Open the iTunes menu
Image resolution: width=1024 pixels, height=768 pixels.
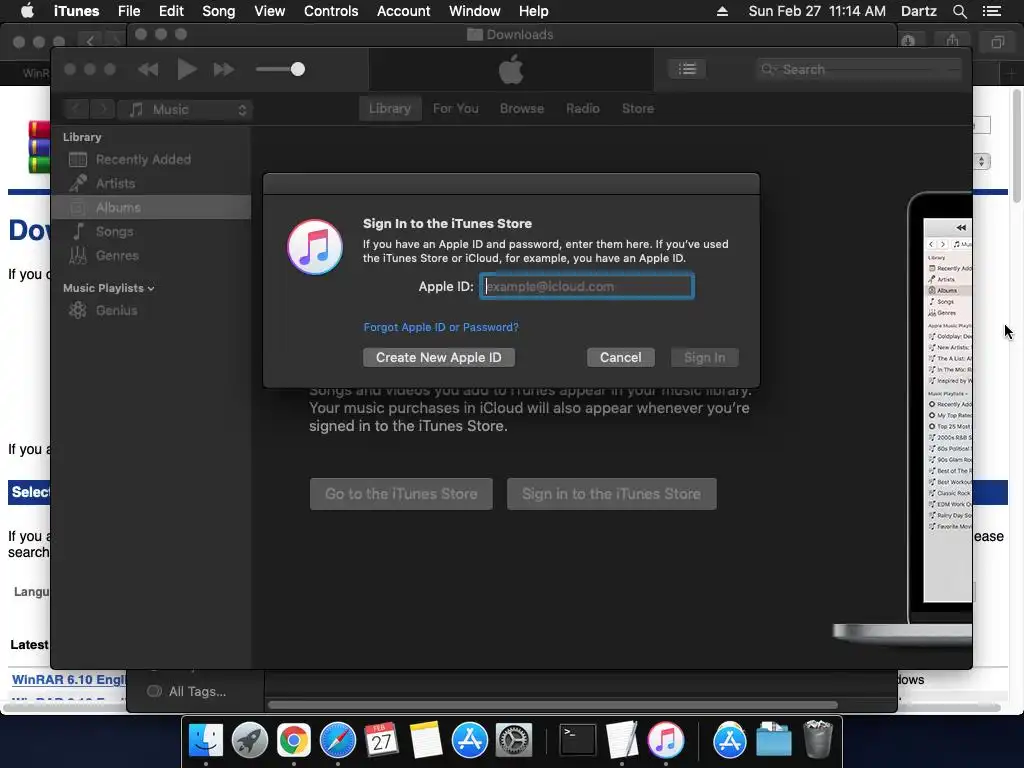tap(76, 11)
